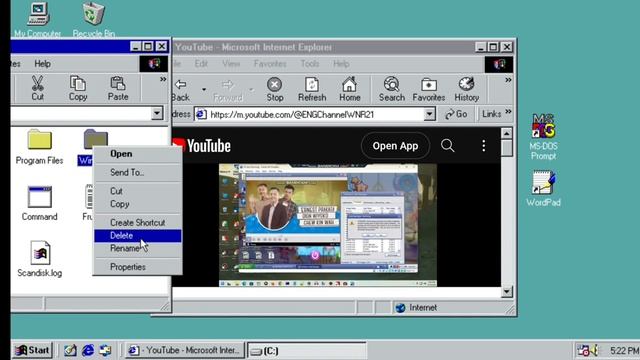Select the Scandisk.log file

(x=40, y=259)
